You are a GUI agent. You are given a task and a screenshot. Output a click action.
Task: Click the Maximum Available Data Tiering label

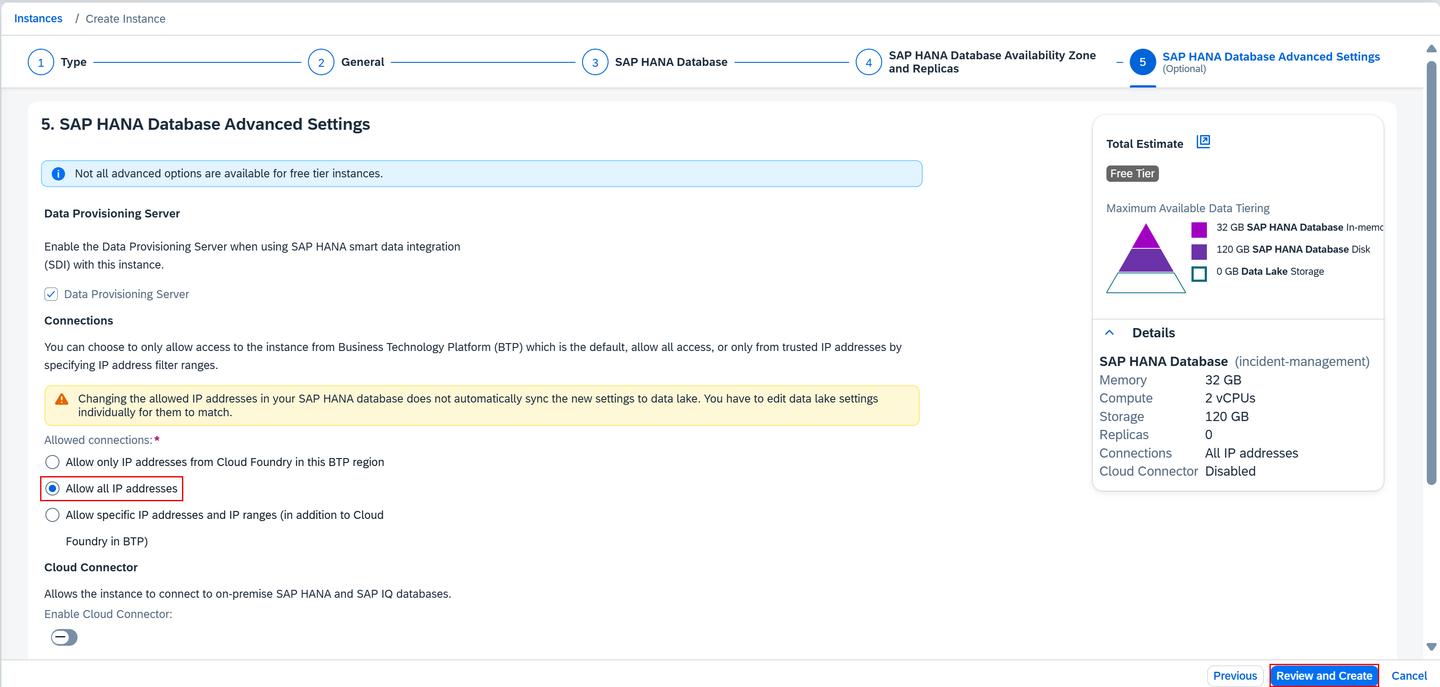pyautogui.click(x=1188, y=208)
